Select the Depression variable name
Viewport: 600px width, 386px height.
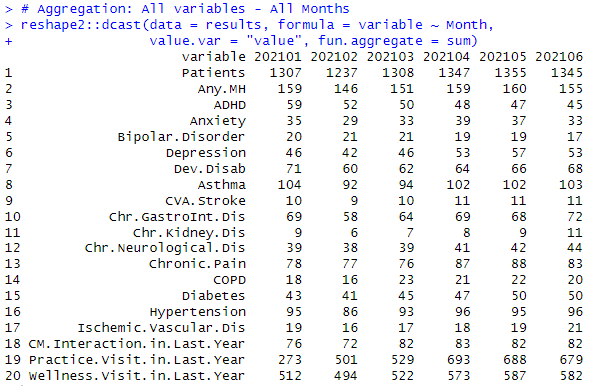(x=205, y=153)
